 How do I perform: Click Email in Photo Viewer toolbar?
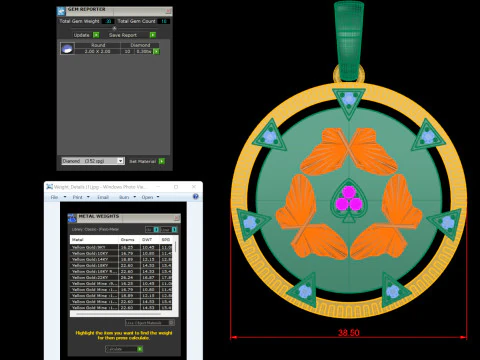pyautogui.click(x=103, y=197)
